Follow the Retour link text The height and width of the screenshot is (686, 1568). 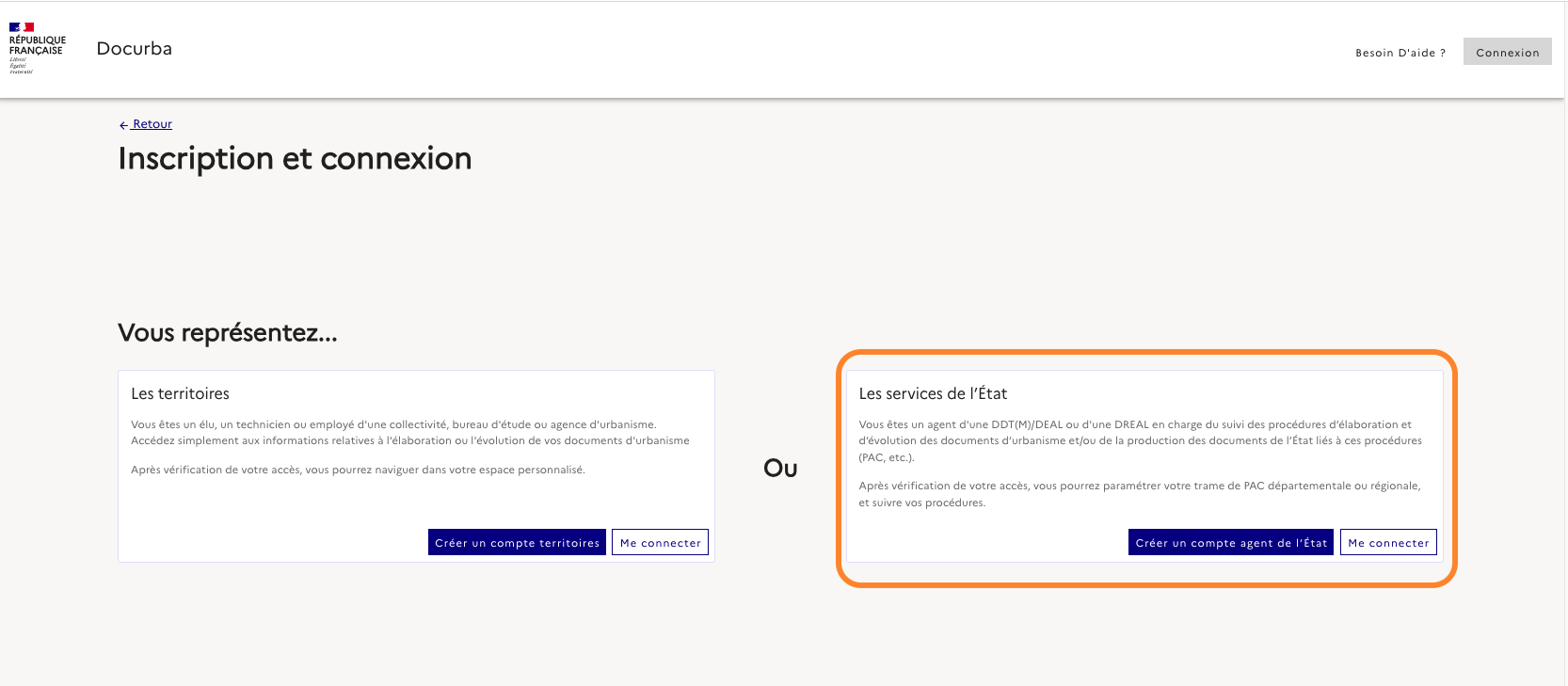[x=152, y=124]
